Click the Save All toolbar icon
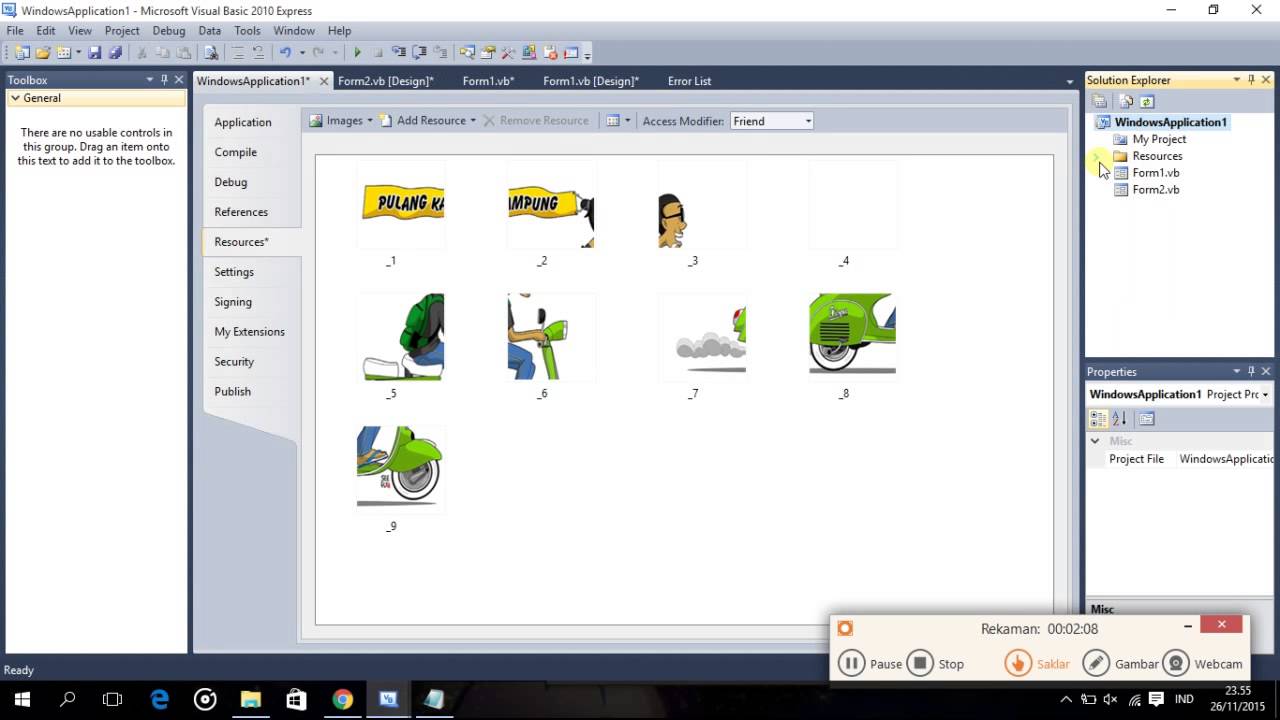The image size is (1280, 720). point(115,53)
